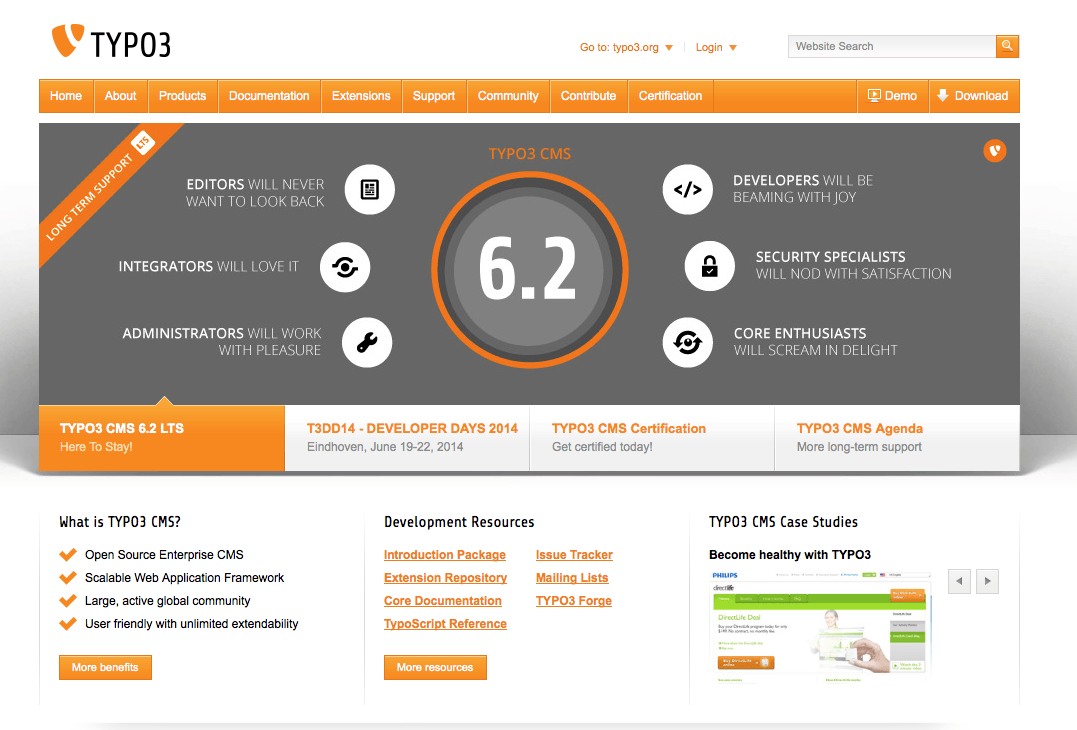
Task: Click the Security Specialists padlock icon
Action: [x=710, y=266]
